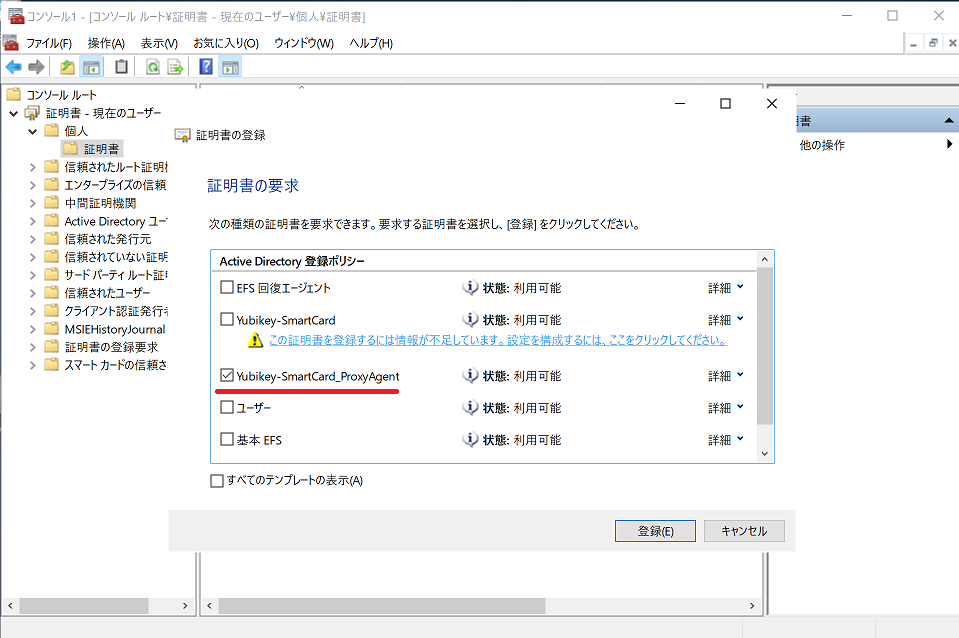This screenshot has height=638, width=959.
Task: Click the blue Back arrow in toolbar
Action: click(13, 67)
